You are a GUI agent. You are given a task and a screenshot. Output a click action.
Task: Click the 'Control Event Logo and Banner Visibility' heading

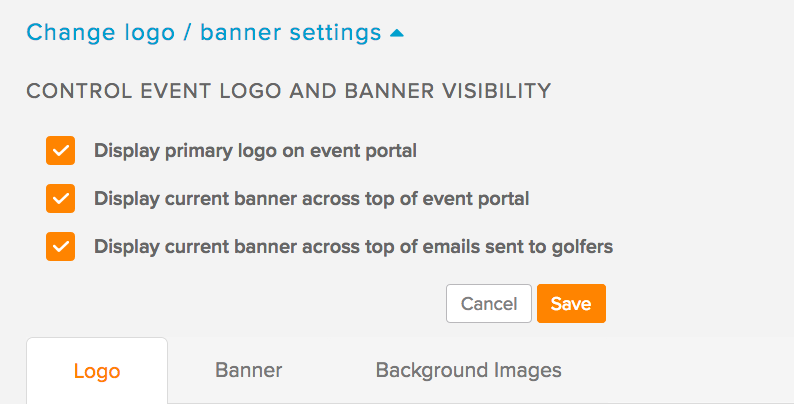[x=289, y=91]
